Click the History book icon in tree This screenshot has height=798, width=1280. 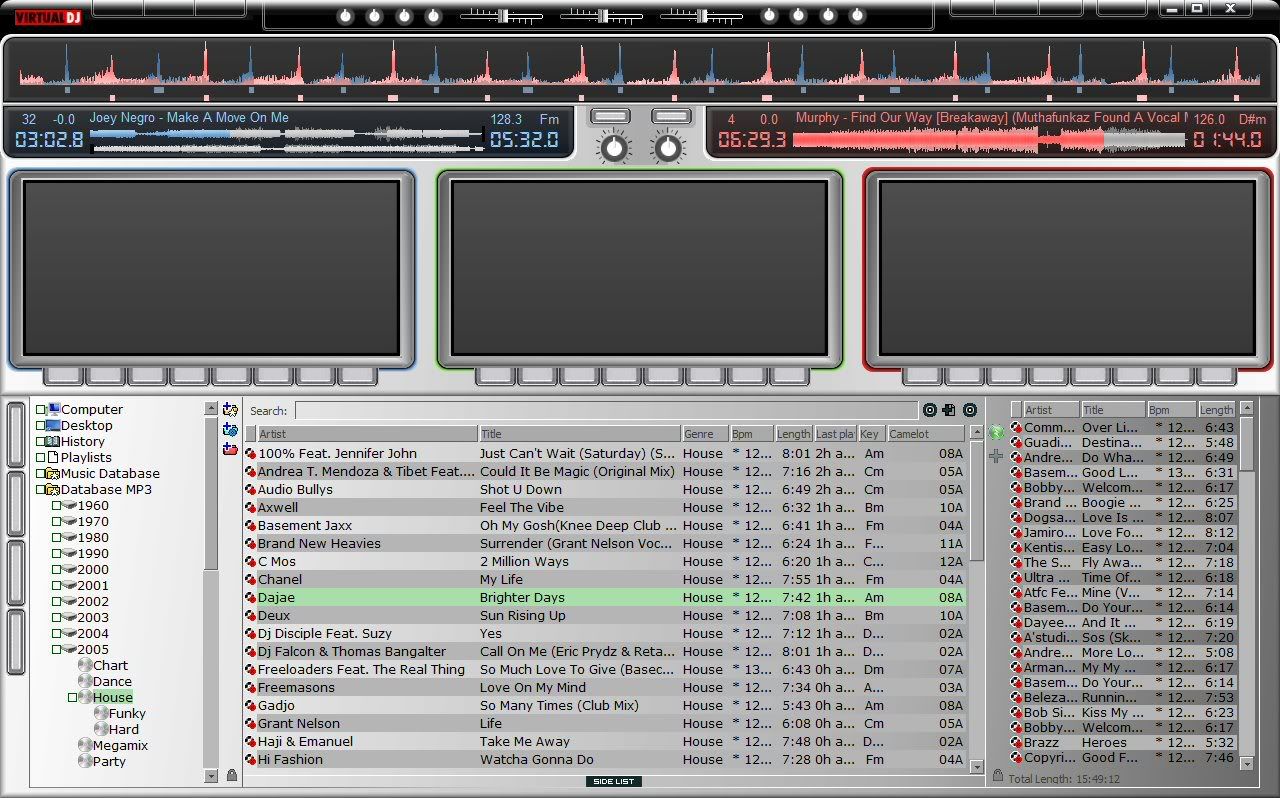53,441
